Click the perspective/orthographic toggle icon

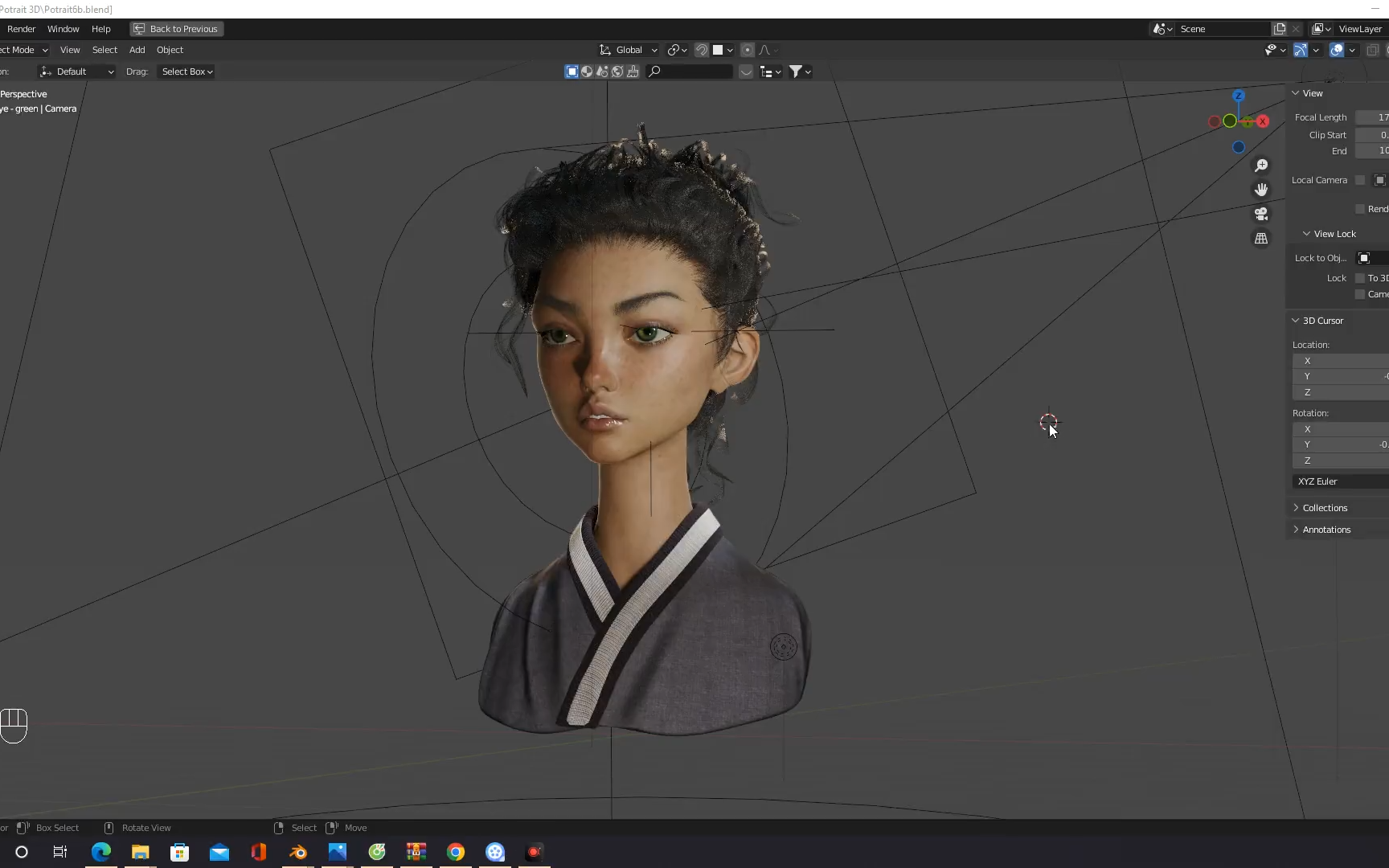(x=1261, y=238)
